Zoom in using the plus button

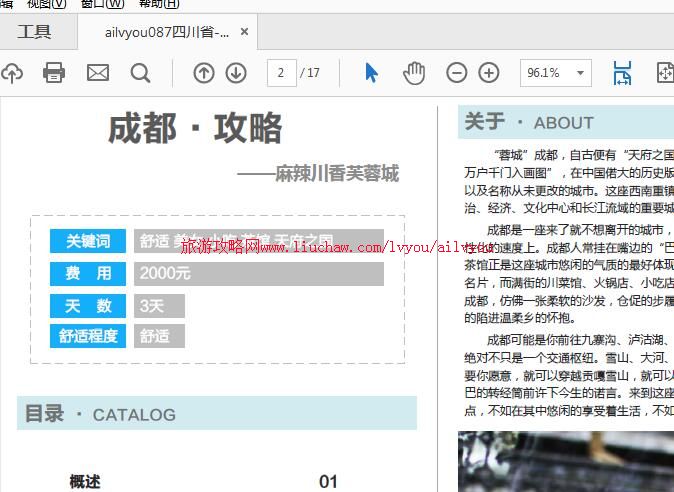(489, 72)
